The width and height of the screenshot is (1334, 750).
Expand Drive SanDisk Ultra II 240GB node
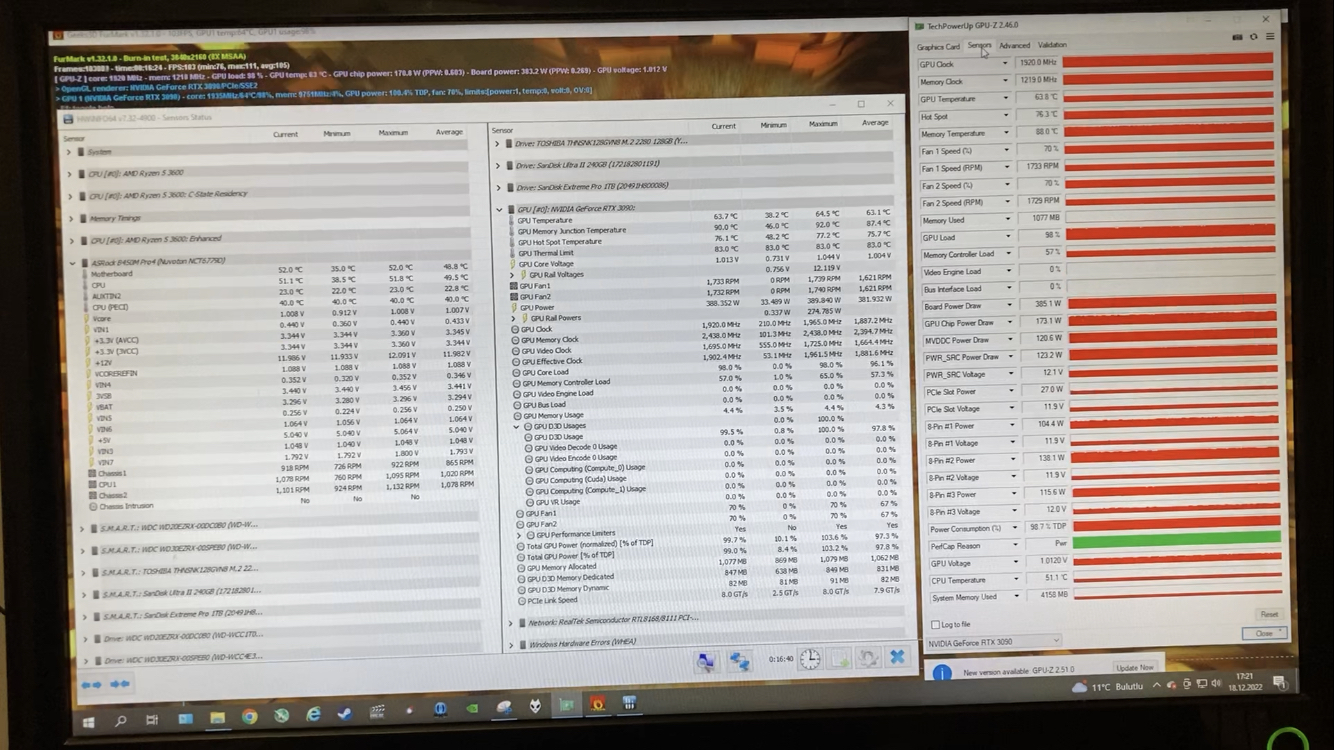pyautogui.click(x=497, y=166)
